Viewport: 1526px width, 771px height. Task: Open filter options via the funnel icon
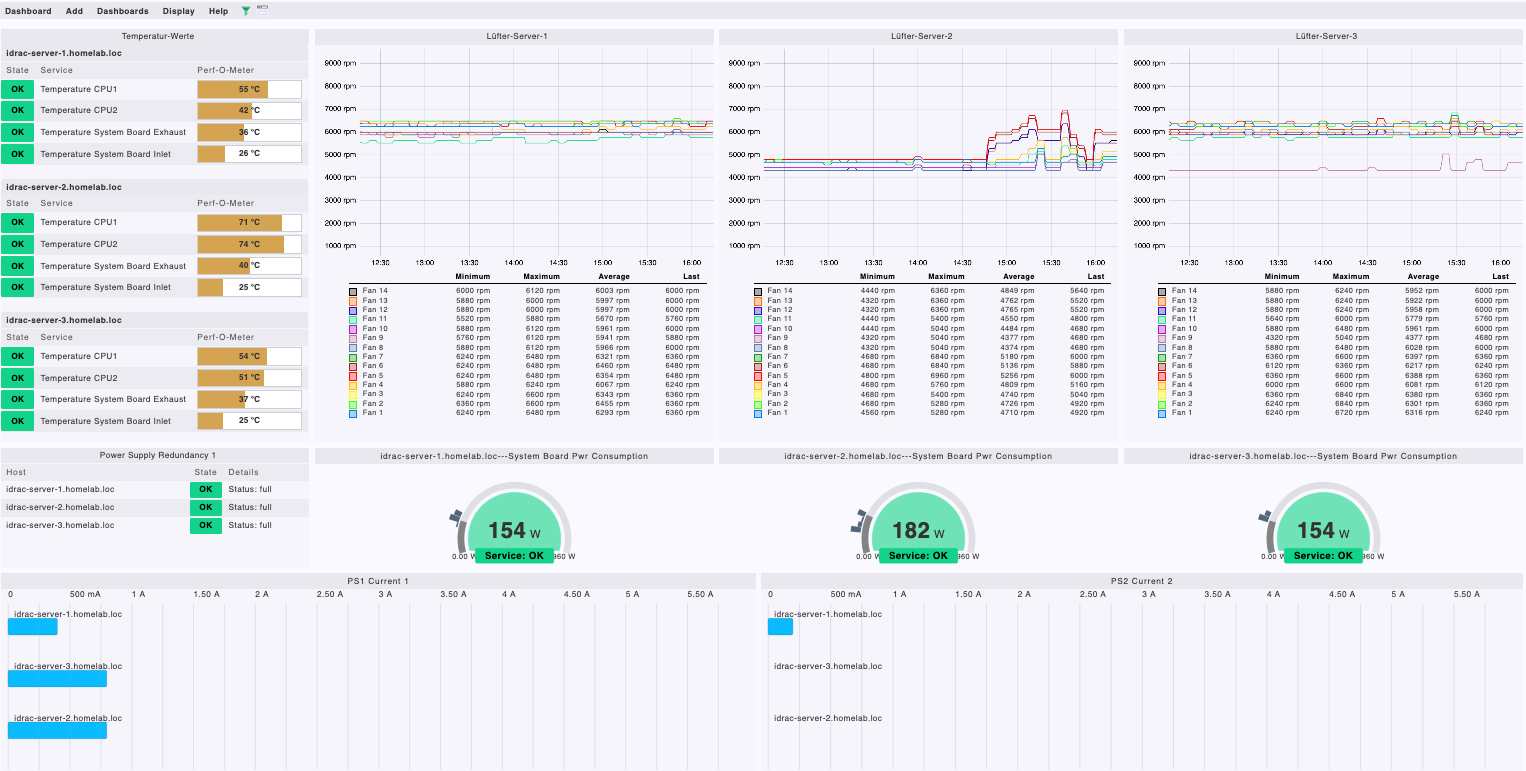[x=245, y=11]
